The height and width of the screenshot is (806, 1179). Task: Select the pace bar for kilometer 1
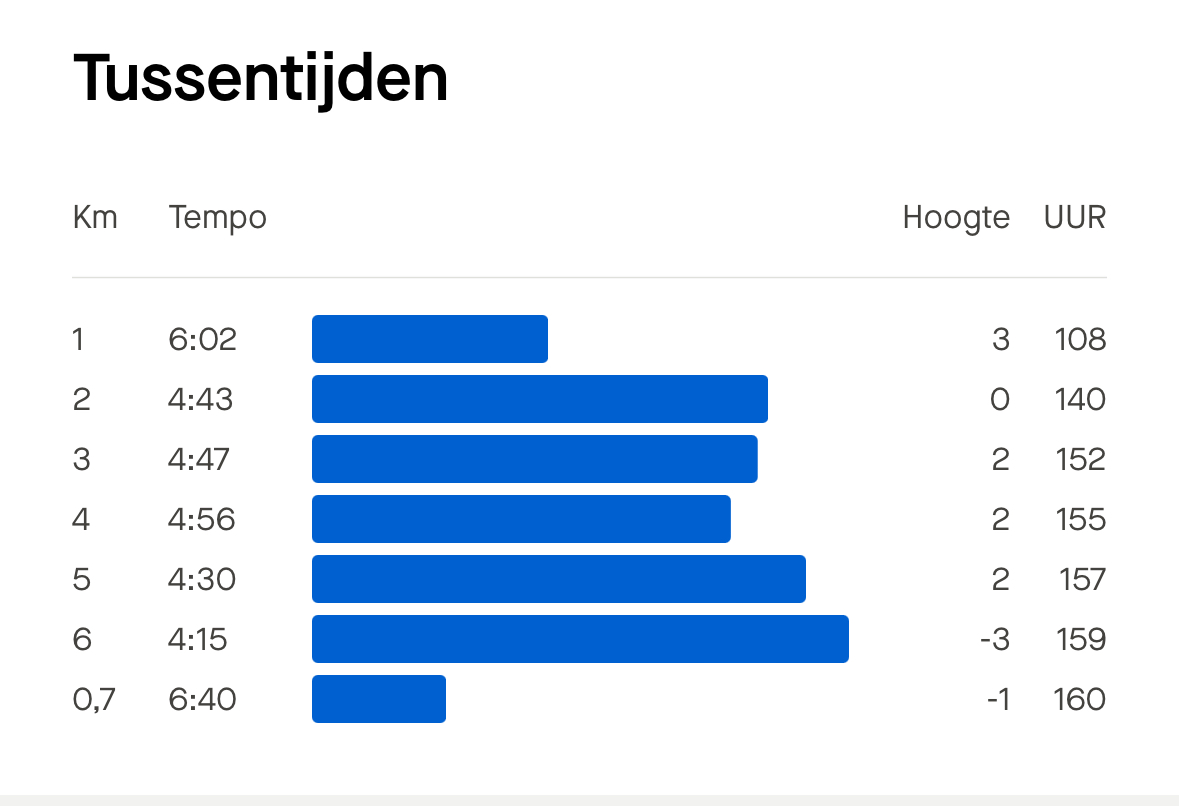click(x=430, y=339)
